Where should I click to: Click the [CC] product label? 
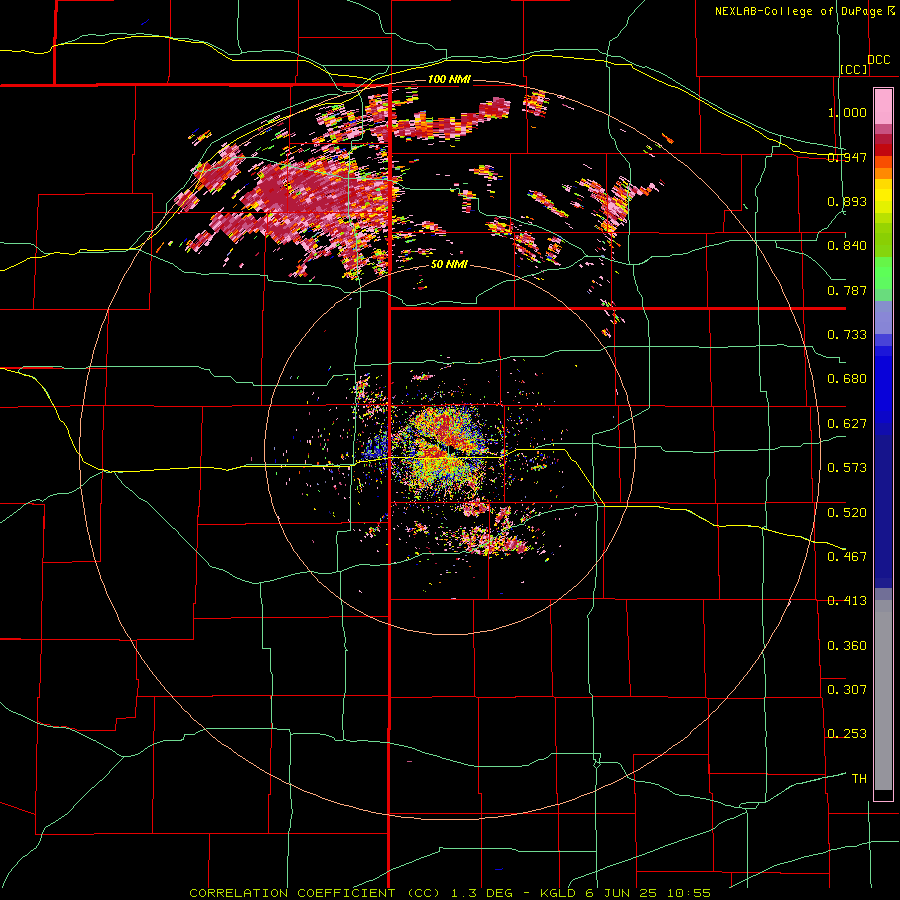point(854,69)
